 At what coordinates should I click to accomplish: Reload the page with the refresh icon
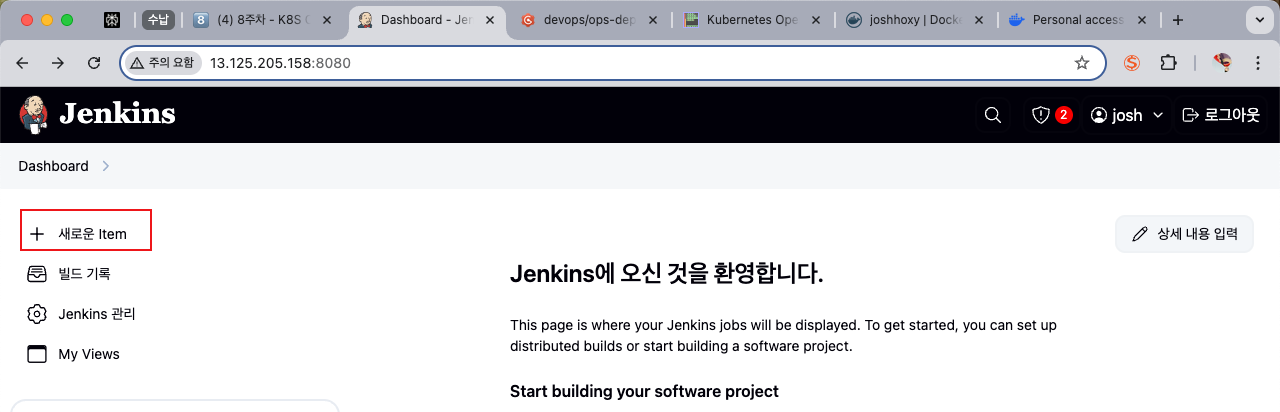(x=94, y=63)
